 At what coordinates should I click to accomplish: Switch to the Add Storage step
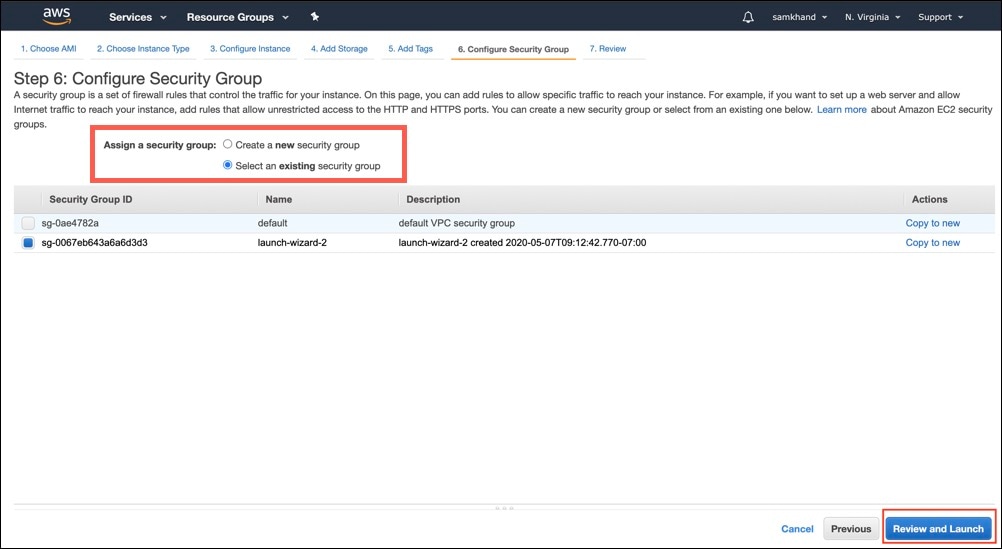[339, 49]
